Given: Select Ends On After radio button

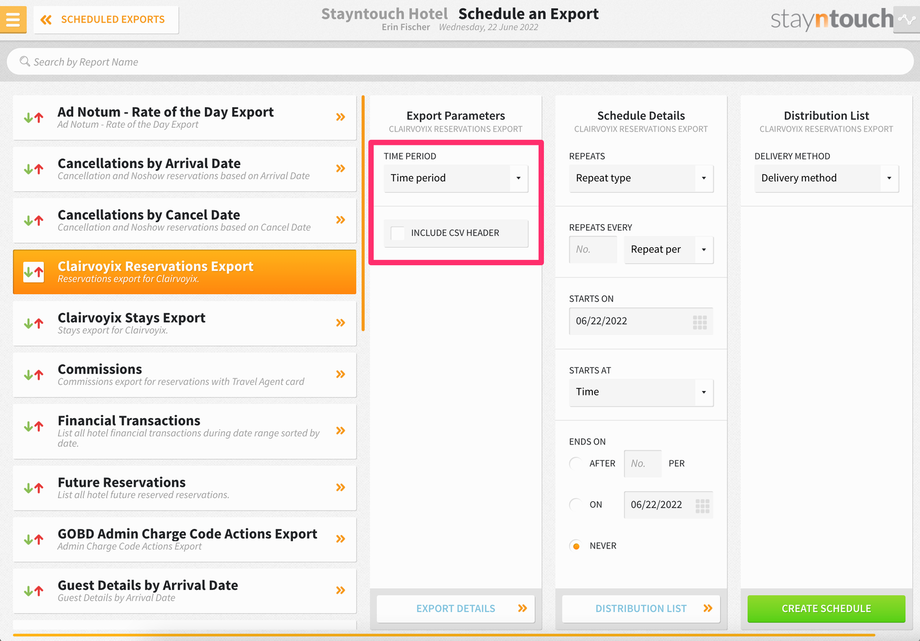Looking at the screenshot, I should tap(576, 463).
